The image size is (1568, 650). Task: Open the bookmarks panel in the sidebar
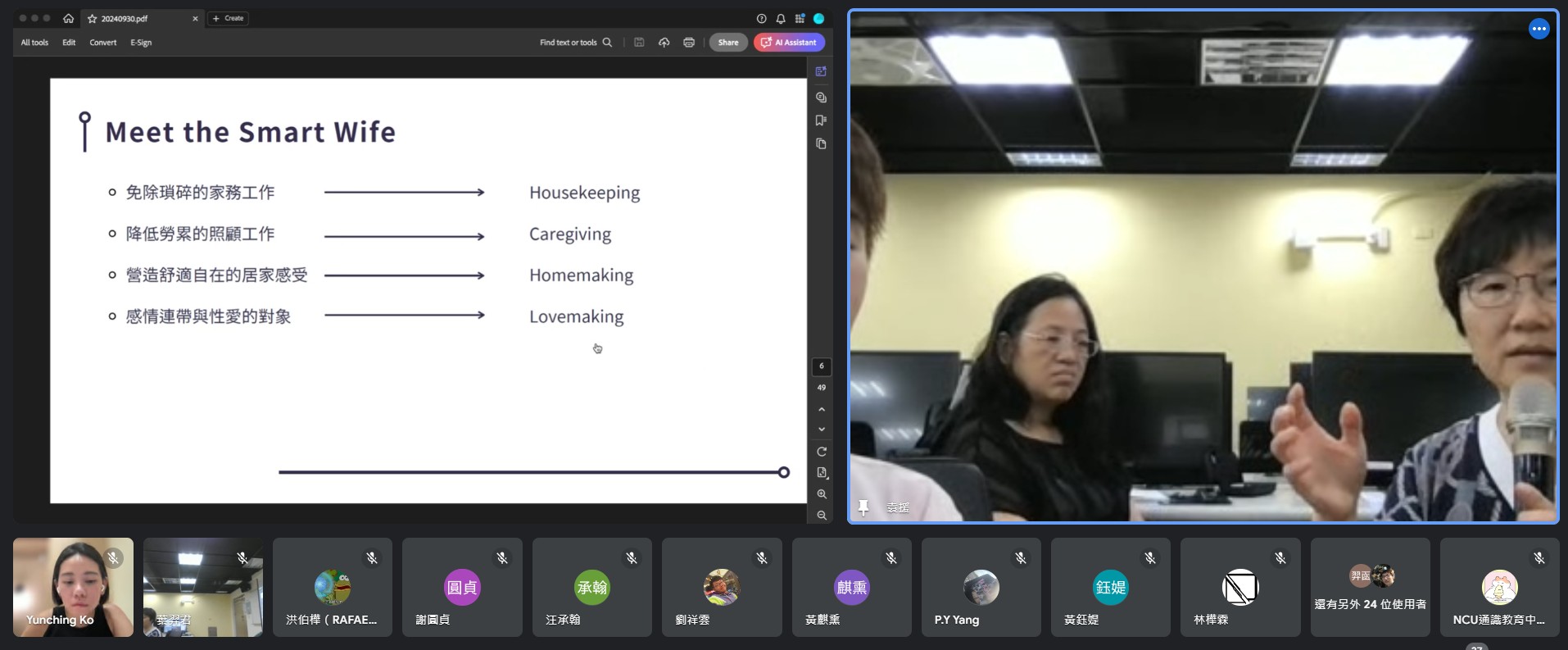click(821, 120)
